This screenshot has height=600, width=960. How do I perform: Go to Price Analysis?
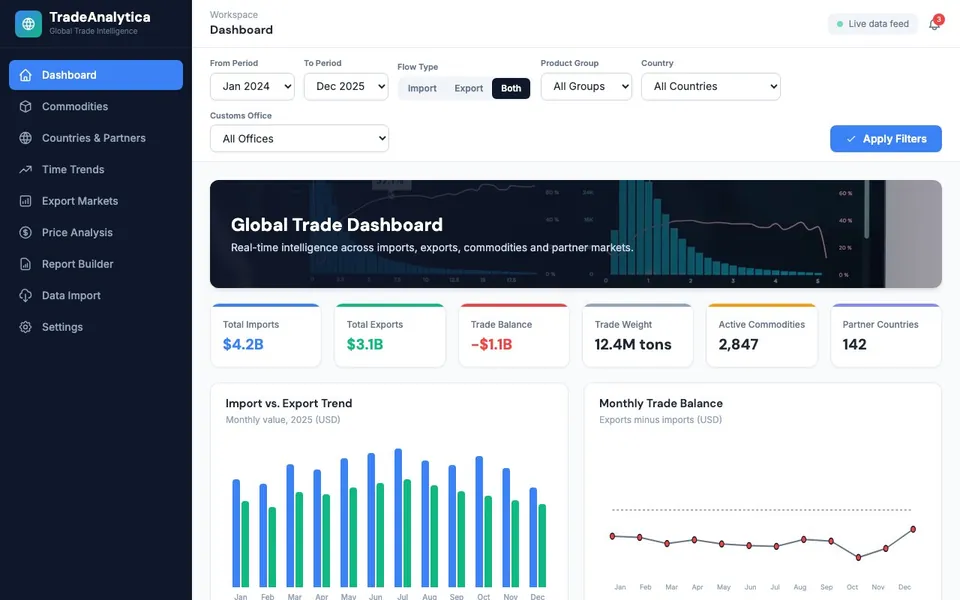[96, 233]
